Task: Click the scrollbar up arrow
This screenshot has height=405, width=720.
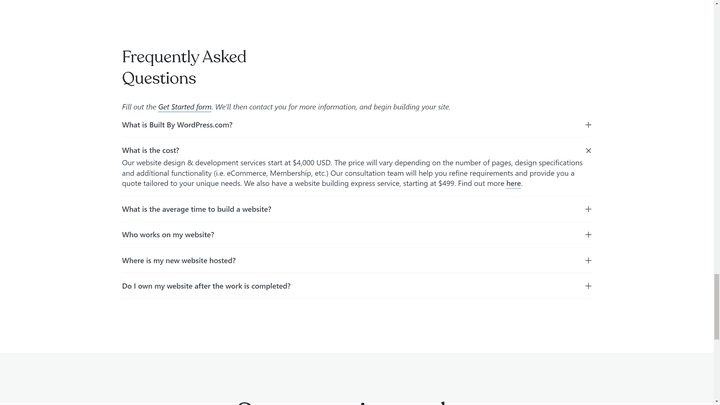Action: tap(716, 4)
